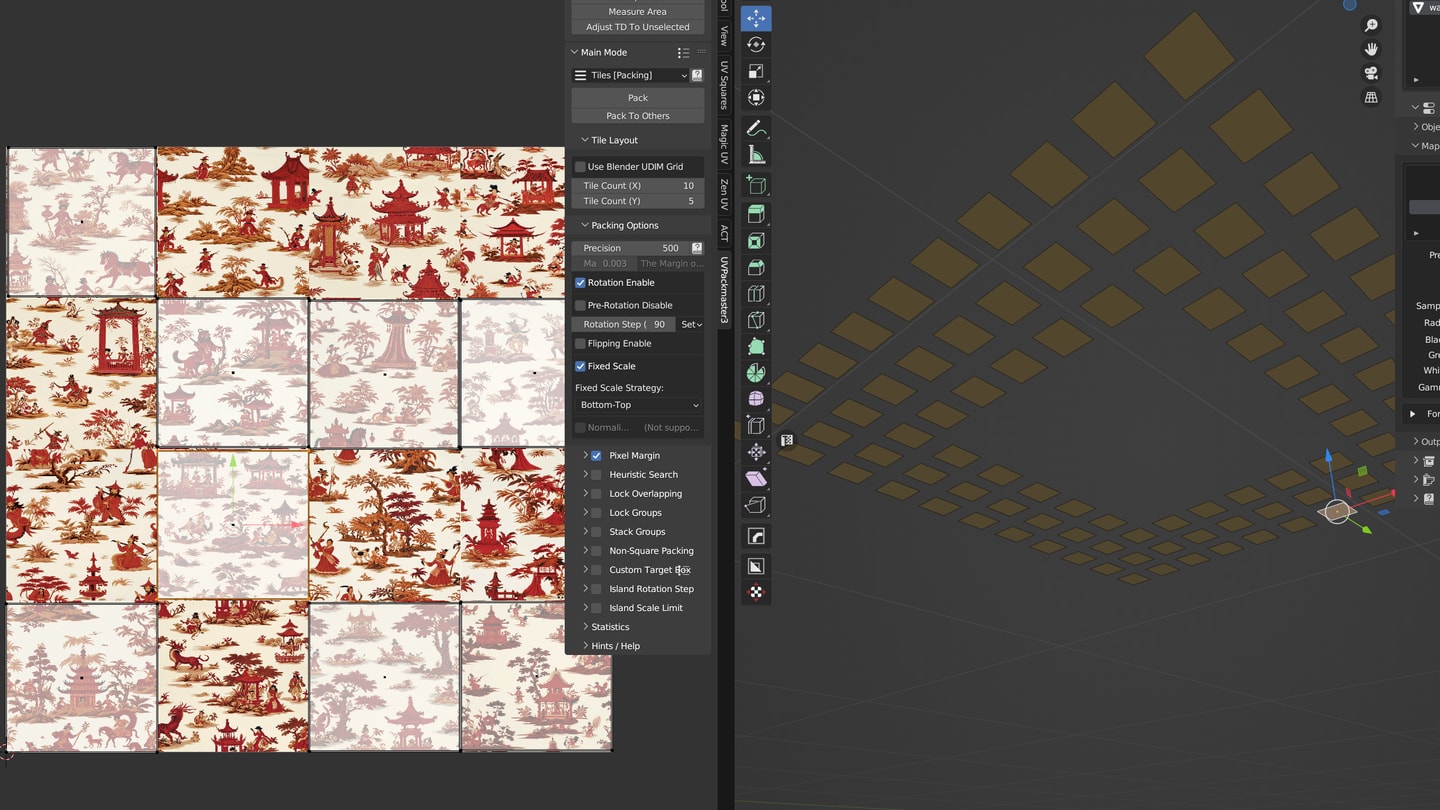Enable the Flipping Enable checkbox
The width and height of the screenshot is (1440, 810).
[580, 343]
